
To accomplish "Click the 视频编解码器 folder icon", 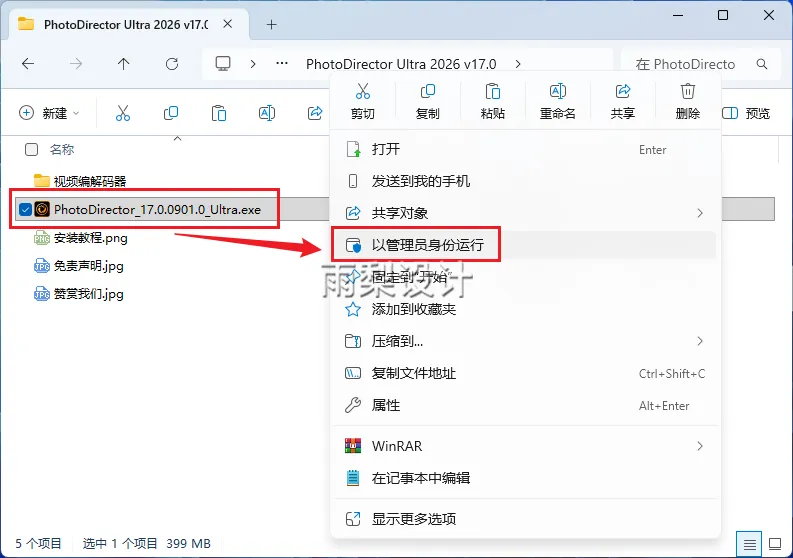I will coord(41,181).
